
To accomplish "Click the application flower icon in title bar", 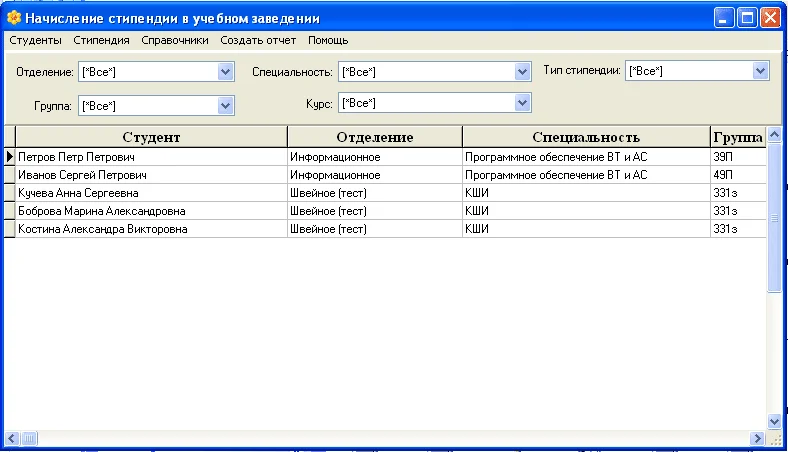I will pos(14,18).
